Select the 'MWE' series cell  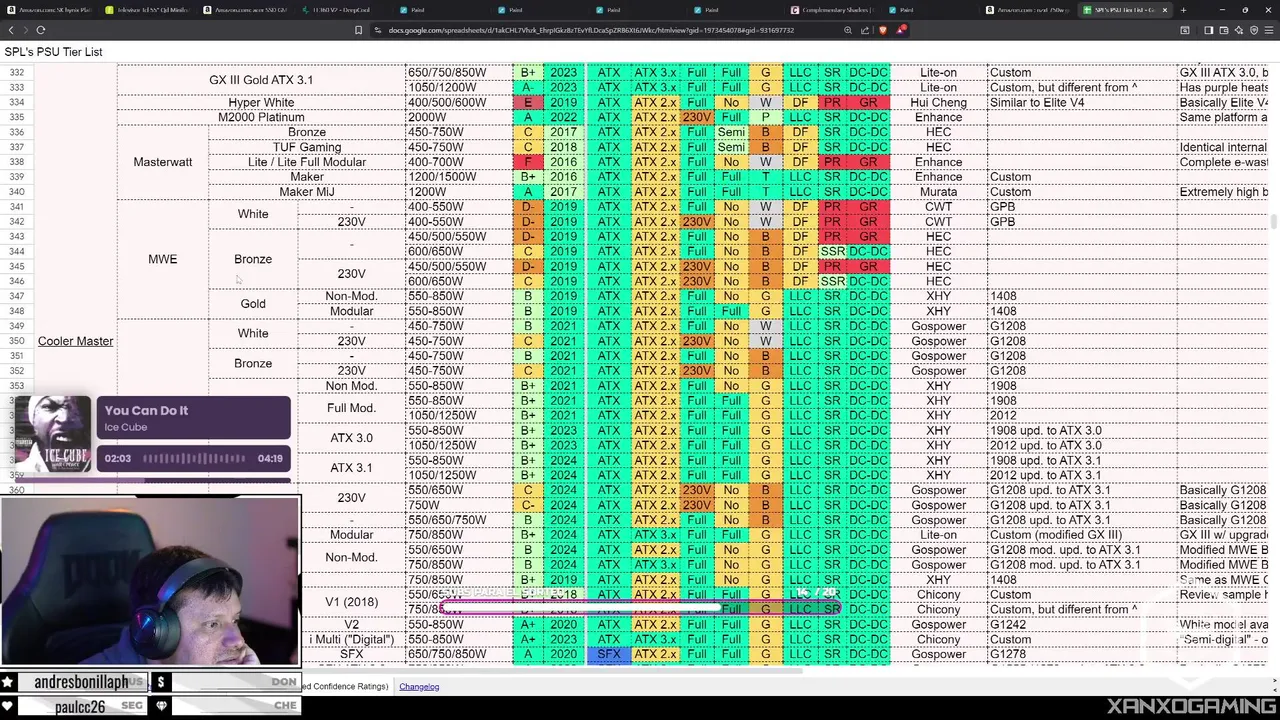pos(162,259)
